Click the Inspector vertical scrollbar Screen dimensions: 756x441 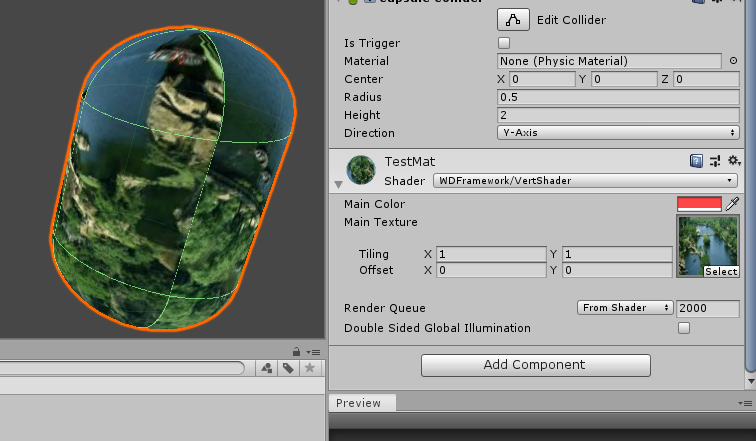point(751,186)
